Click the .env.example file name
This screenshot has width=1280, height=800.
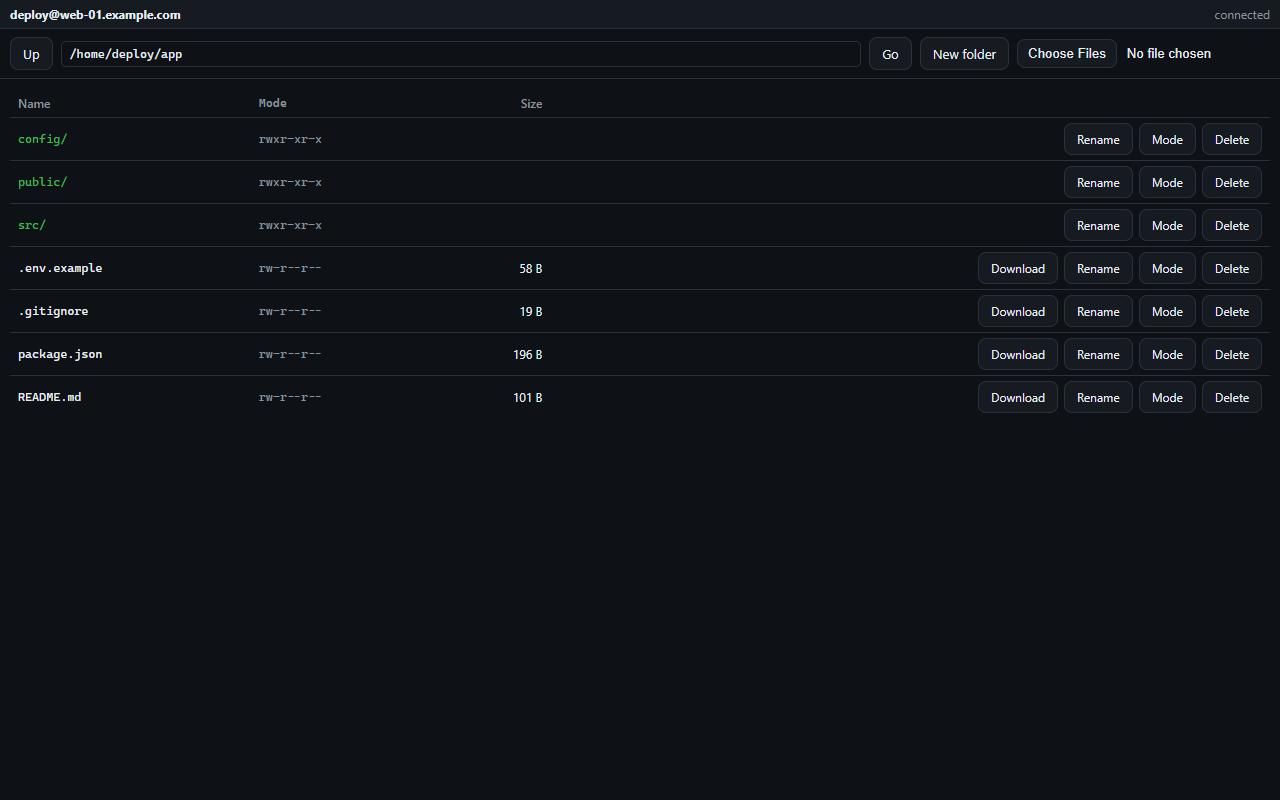[60, 268]
